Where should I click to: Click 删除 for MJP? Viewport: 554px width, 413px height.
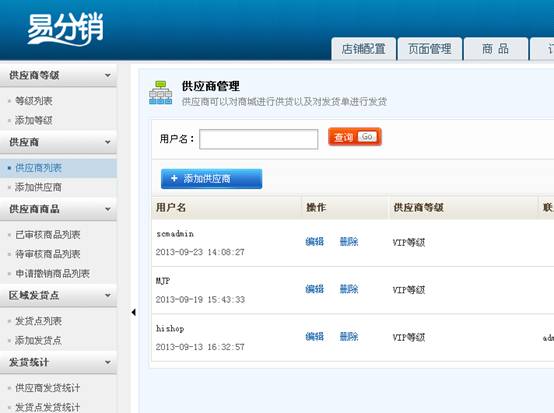pyautogui.click(x=349, y=289)
